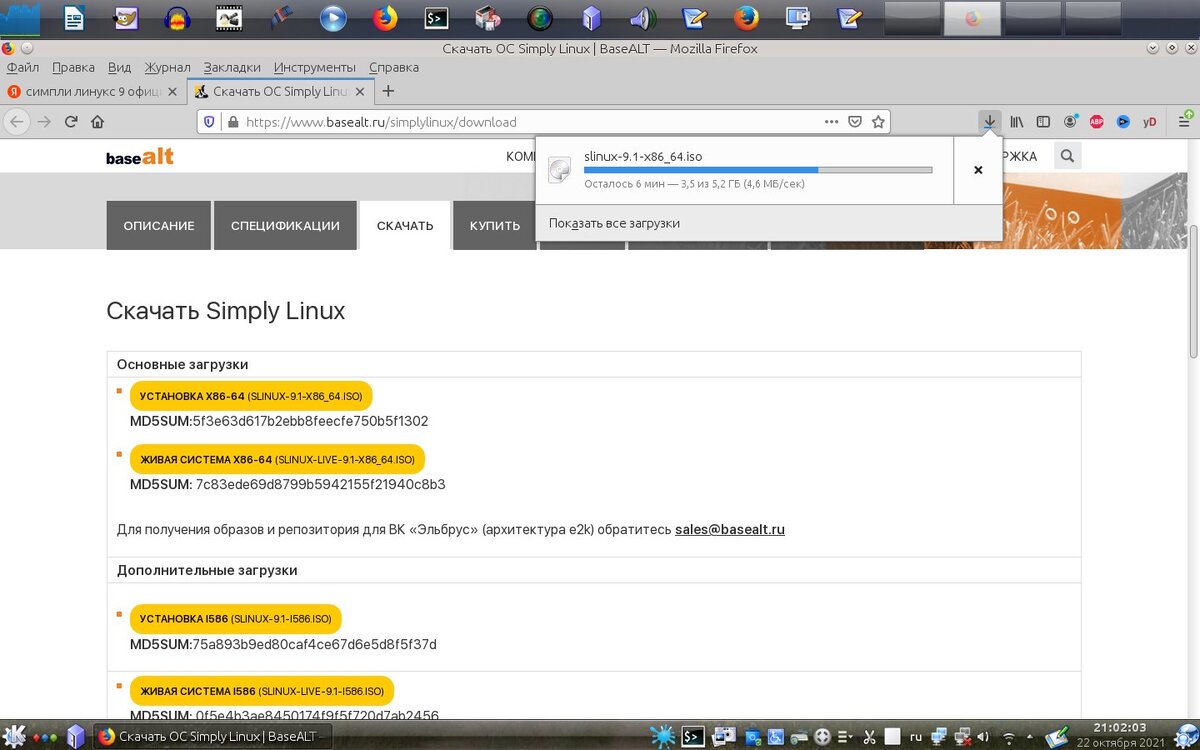Download УСТАНОВКА I586 ISO
Screen dimensions: 1200x750
[236, 619]
